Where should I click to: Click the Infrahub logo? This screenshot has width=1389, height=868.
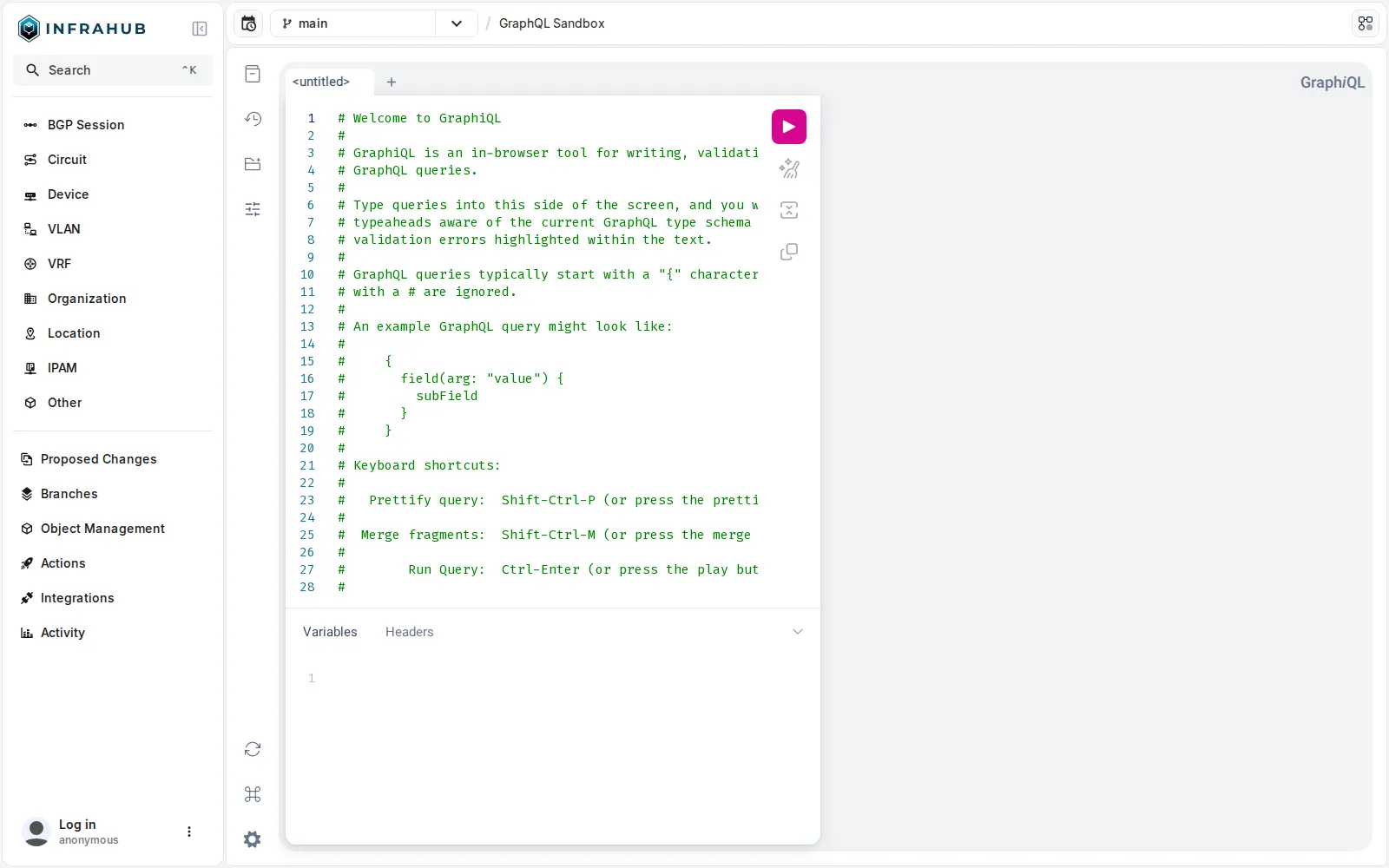point(82,29)
